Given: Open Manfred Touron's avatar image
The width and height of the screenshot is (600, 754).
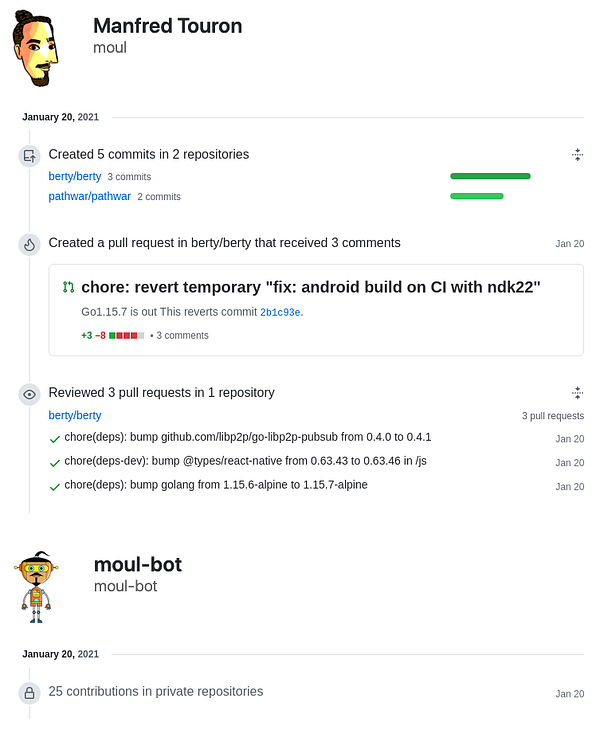Looking at the screenshot, I should (36, 49).
